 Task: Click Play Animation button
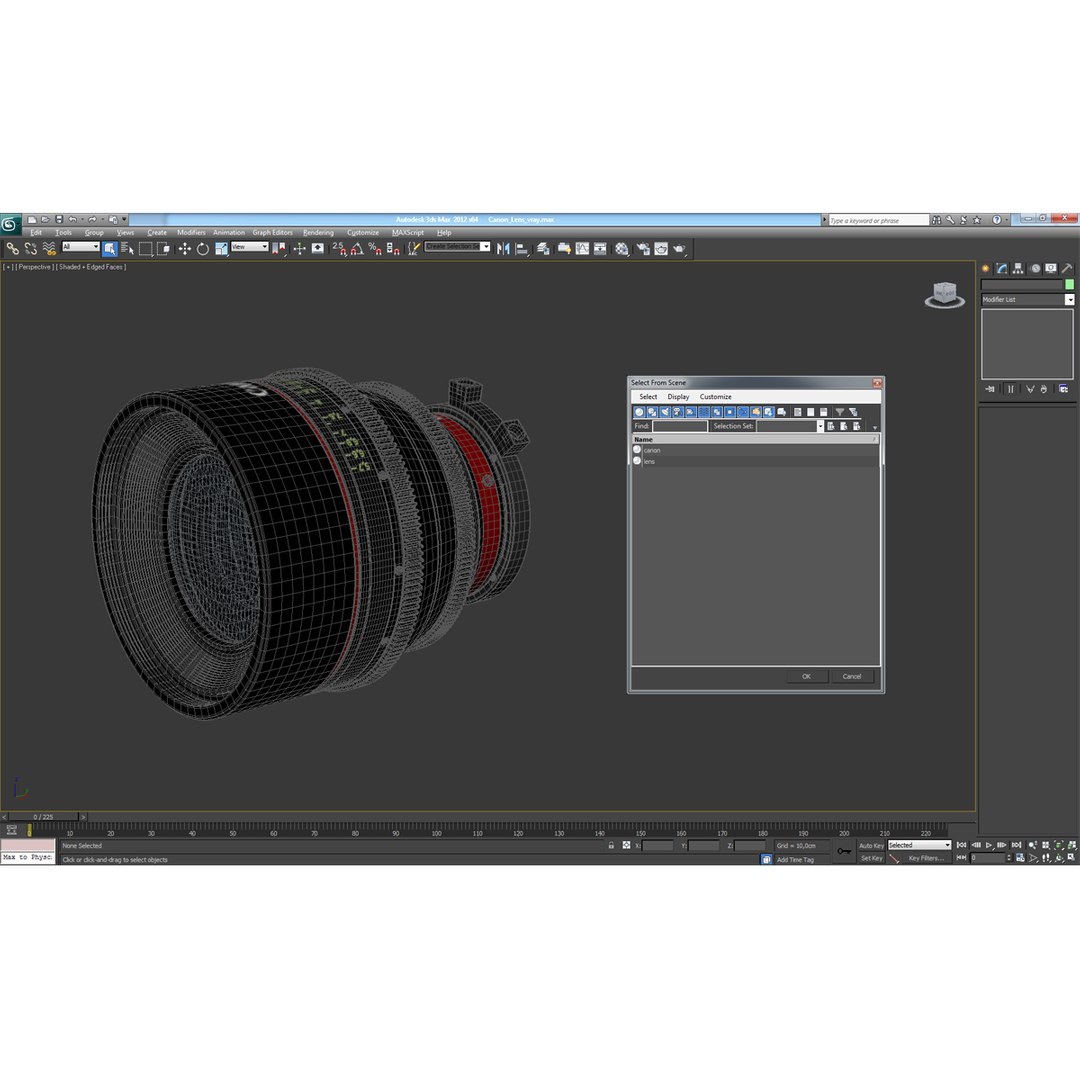989,845
